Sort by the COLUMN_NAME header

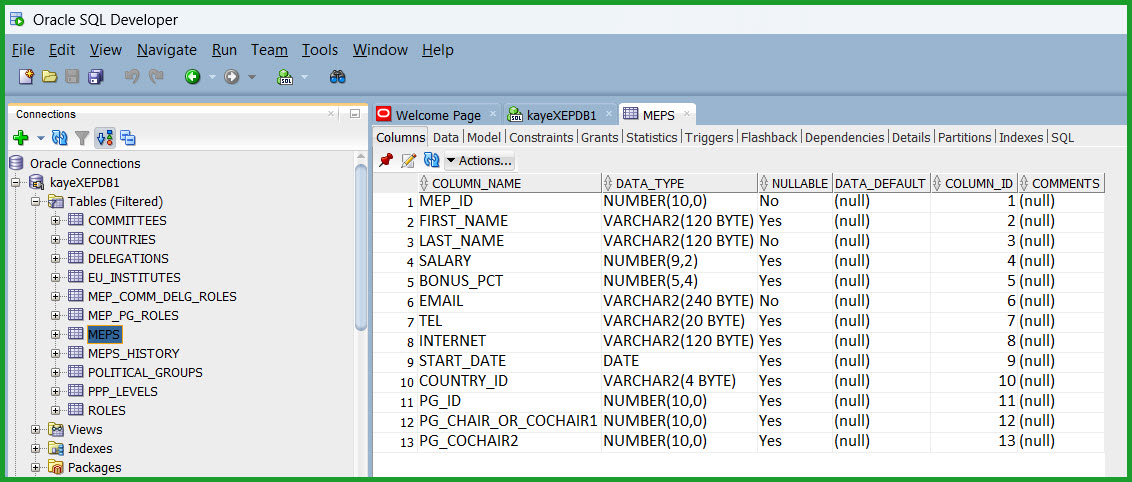[508, 183]
